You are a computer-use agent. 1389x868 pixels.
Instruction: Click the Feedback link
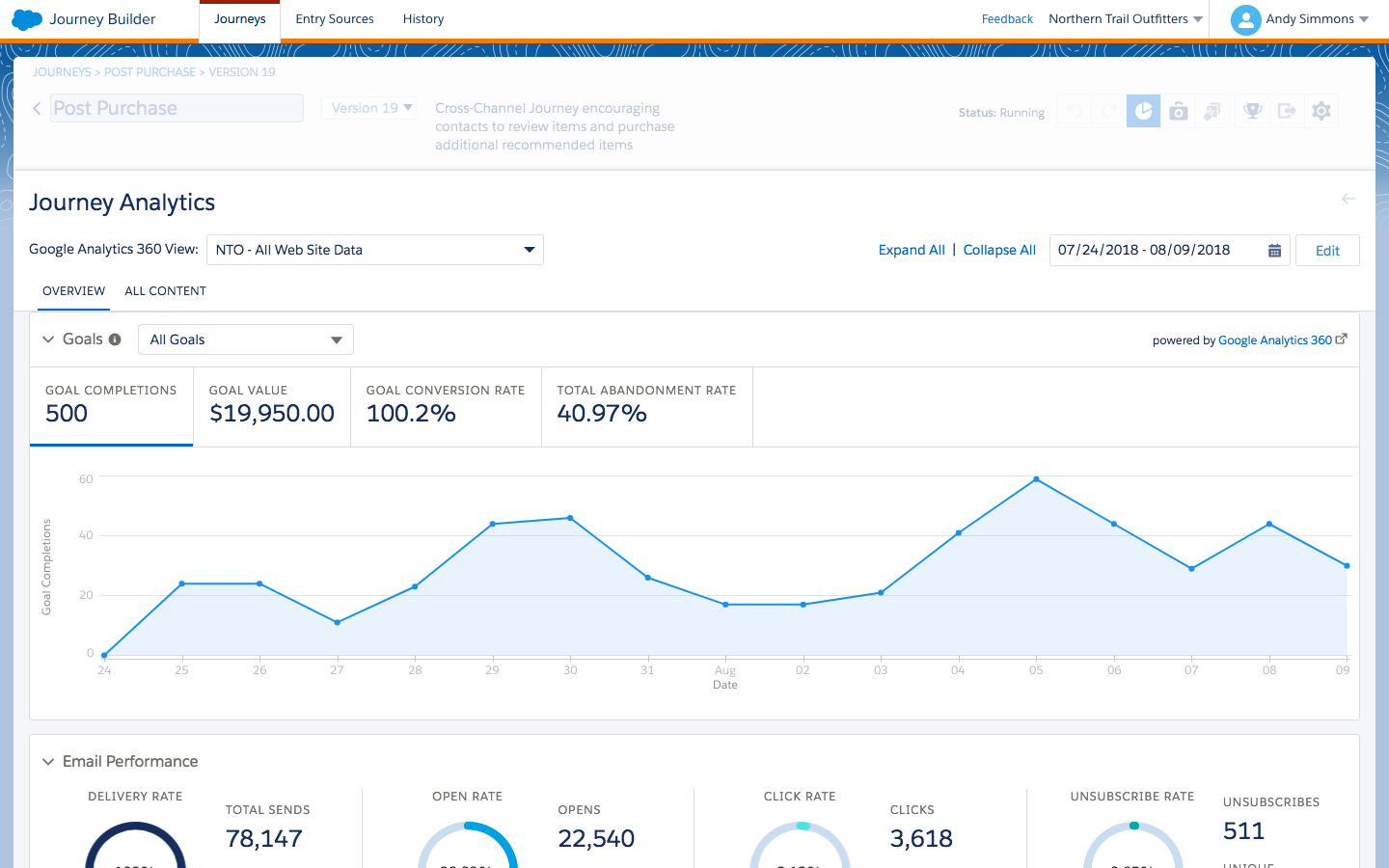click(x=1007, y=19)
